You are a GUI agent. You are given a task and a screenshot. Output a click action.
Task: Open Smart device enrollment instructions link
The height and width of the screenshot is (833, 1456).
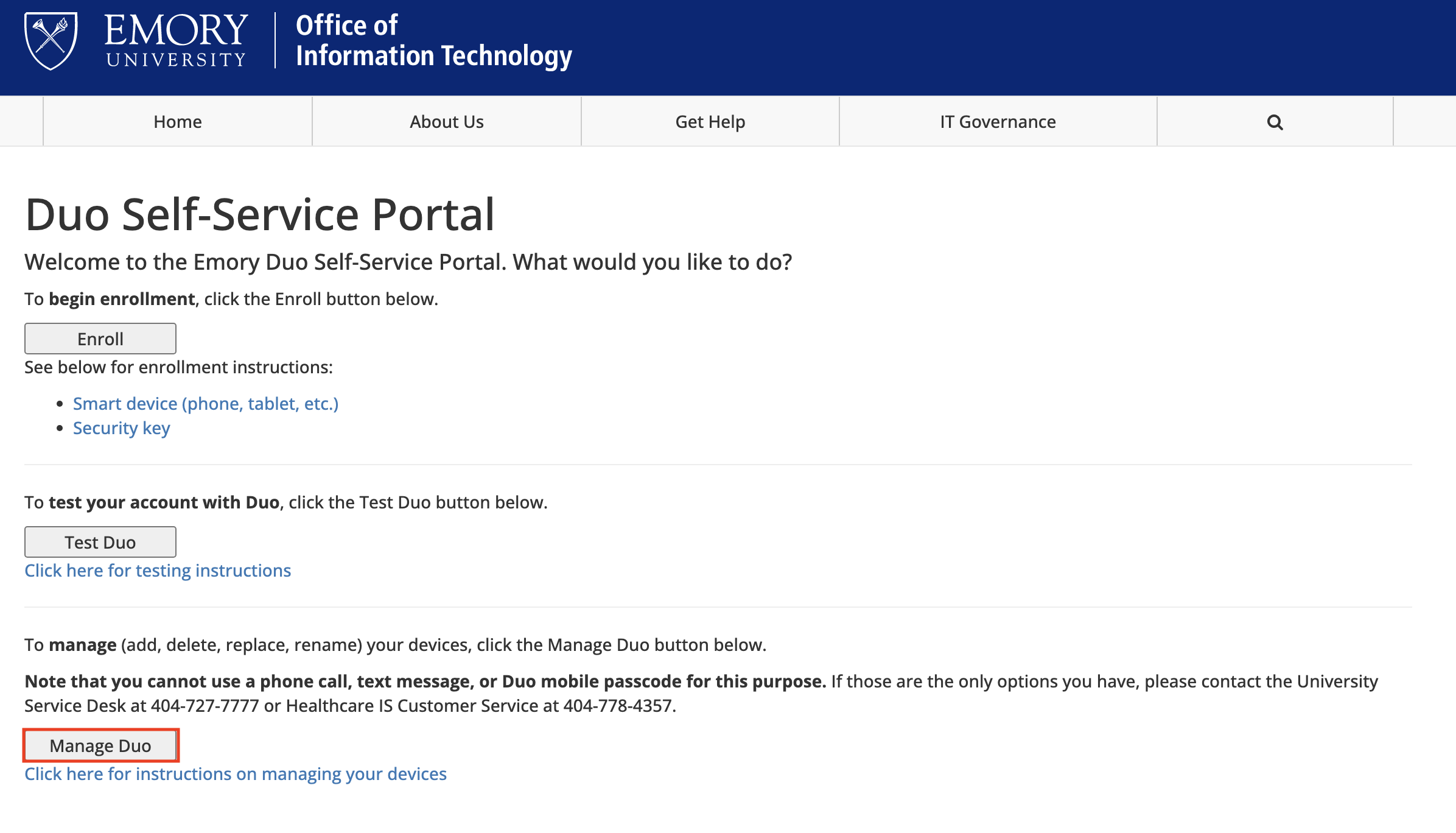click(206, 404)
